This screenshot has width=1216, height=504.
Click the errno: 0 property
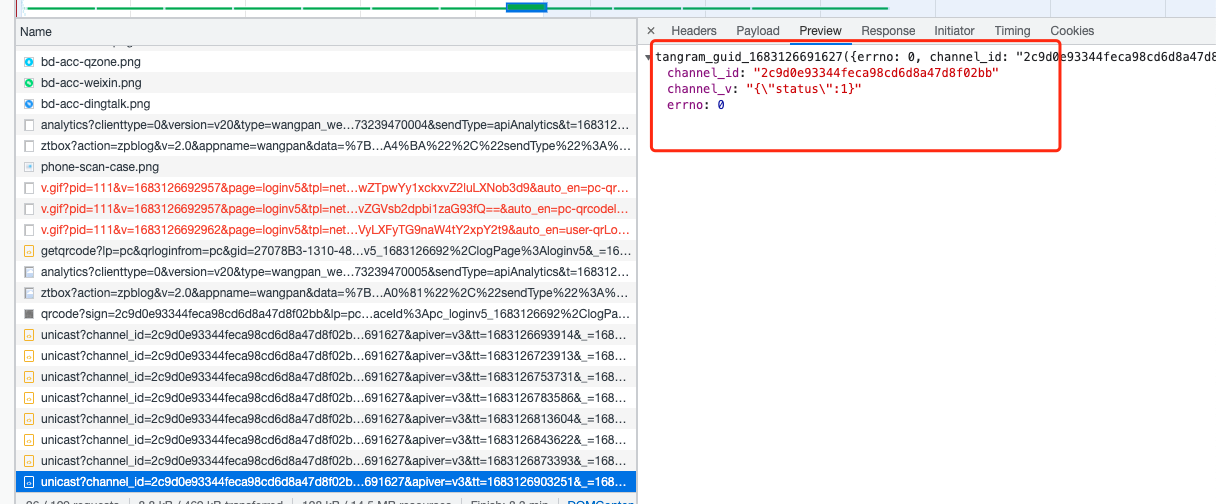(x=696, y=105)
